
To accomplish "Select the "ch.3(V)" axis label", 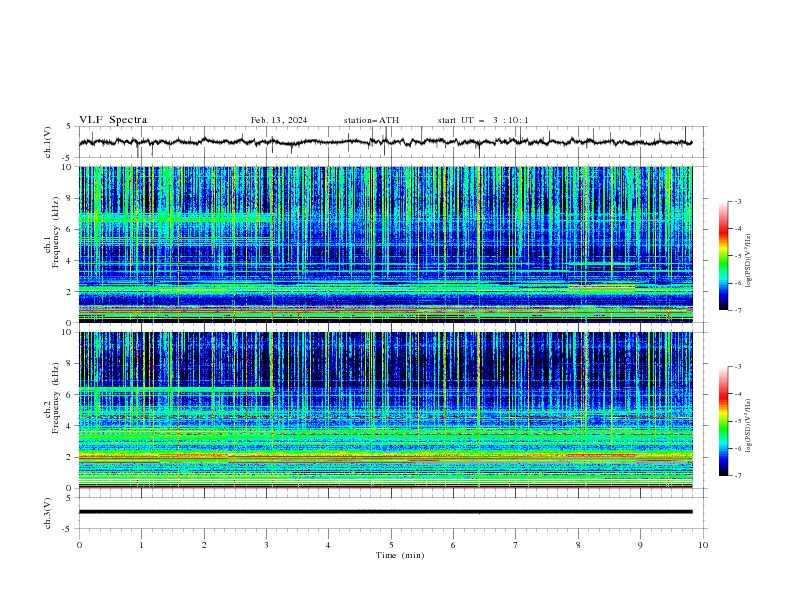I will [48, 513].
